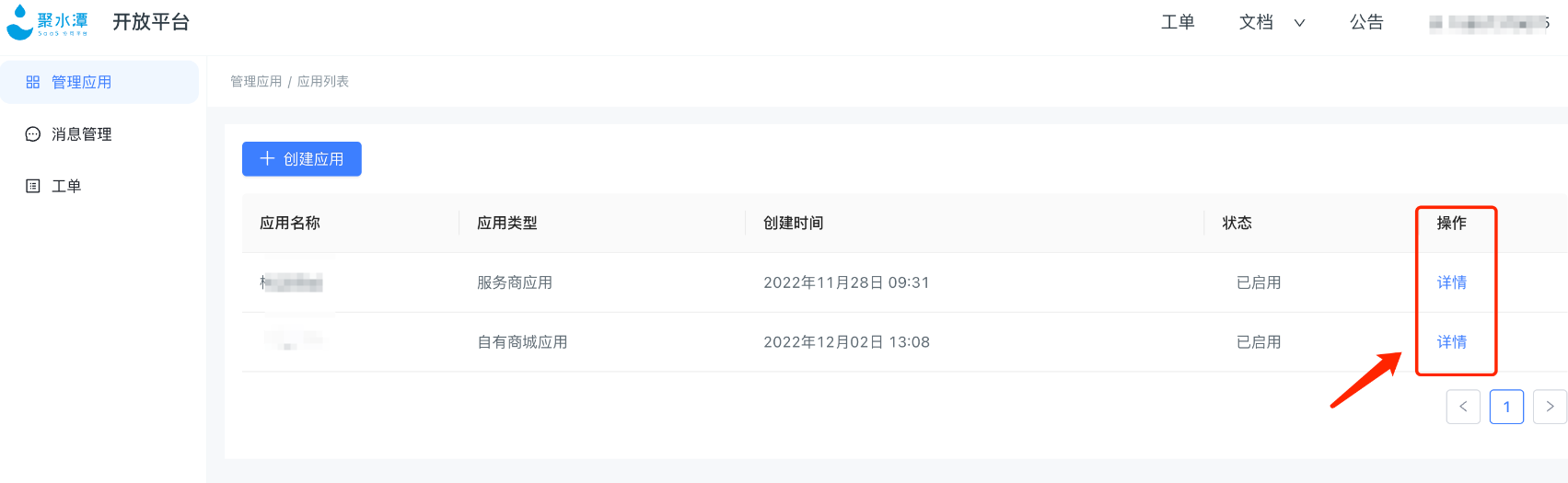Expand the 文档 dropdown arrow

[x=1299, y=23]
